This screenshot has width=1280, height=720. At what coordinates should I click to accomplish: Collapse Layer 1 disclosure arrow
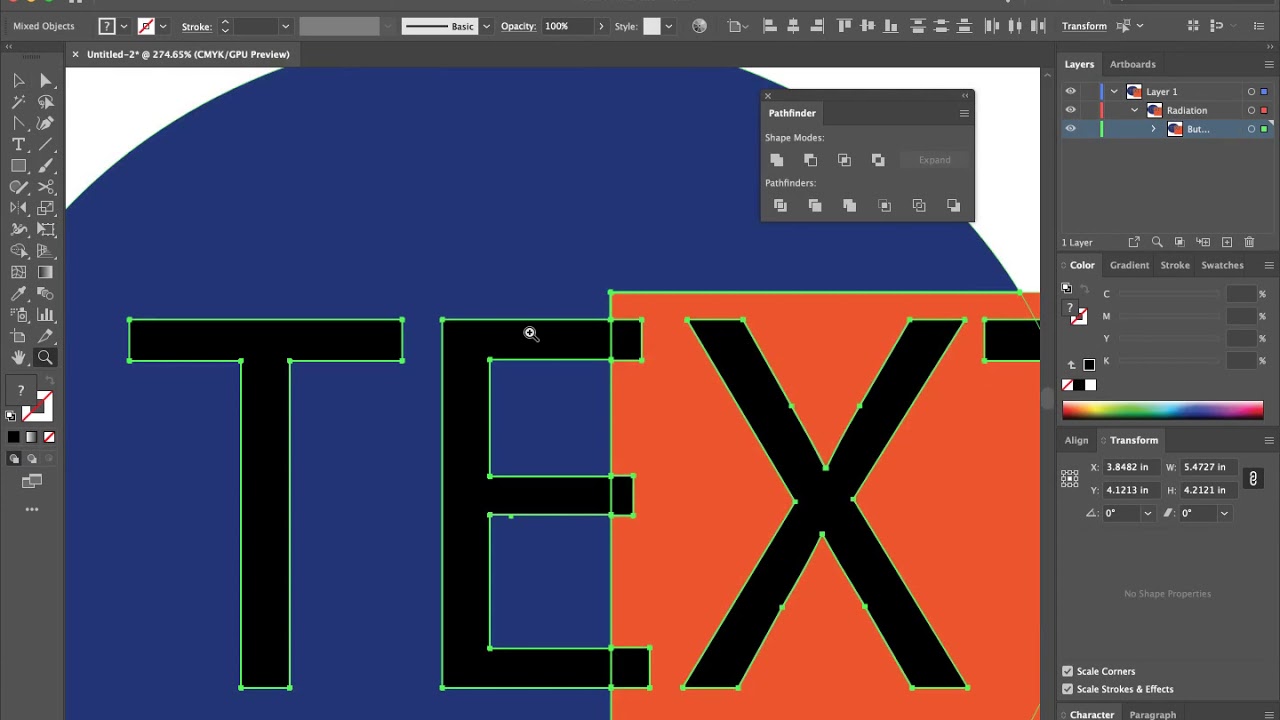(1114, 91)
